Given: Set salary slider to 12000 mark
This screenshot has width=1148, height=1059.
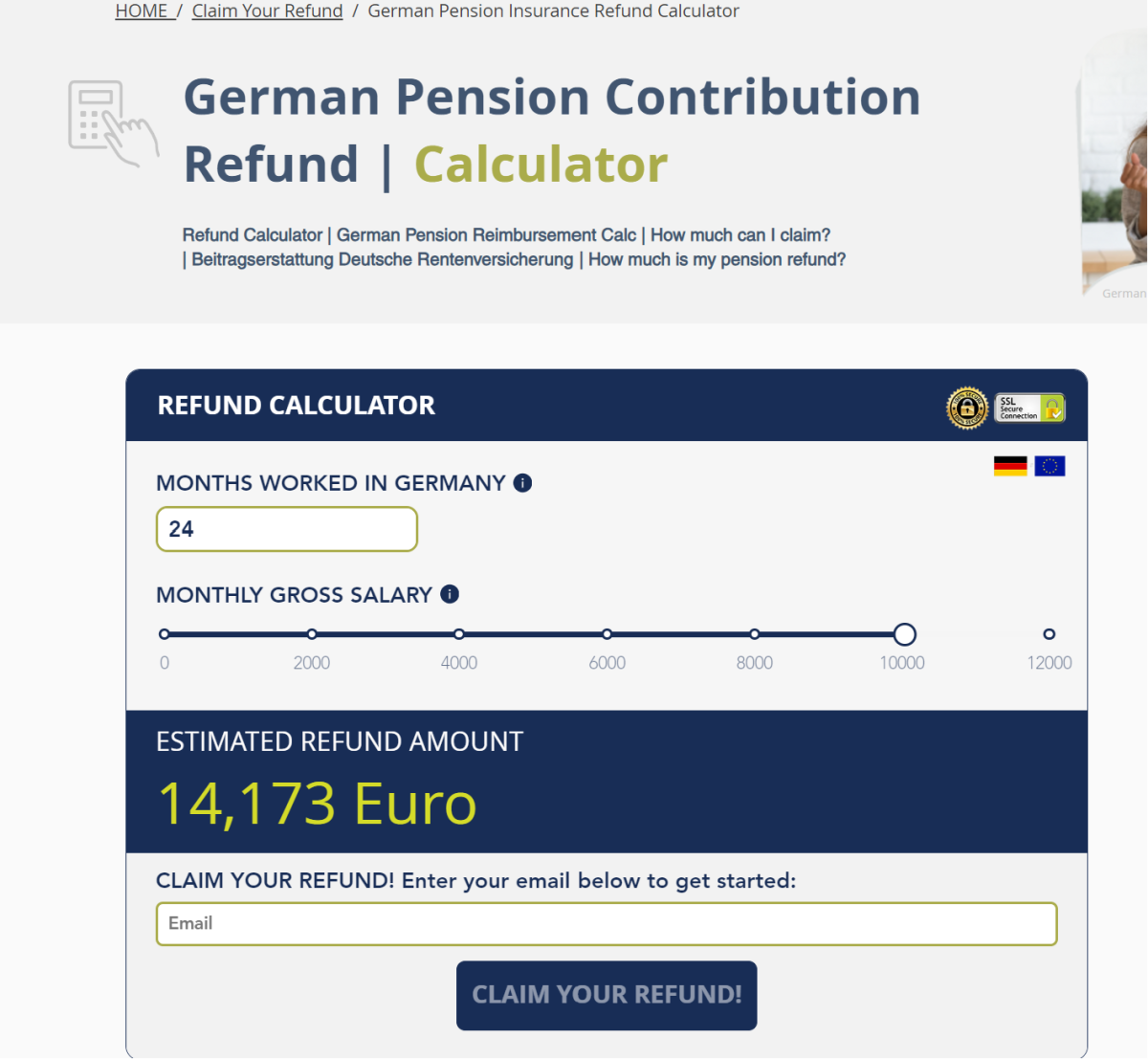Looking at the screenshot, I should (x=1049, y=634).
